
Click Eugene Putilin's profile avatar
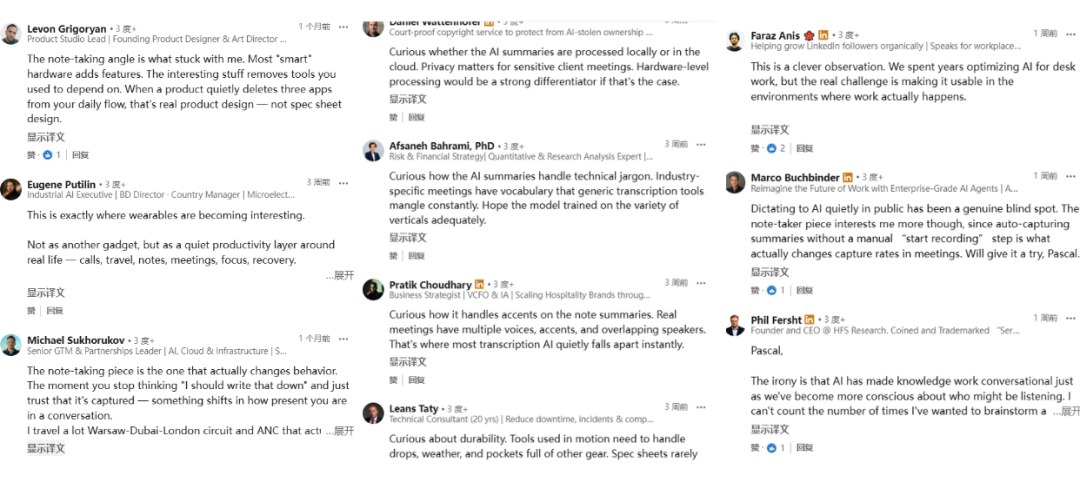(x=11, y=189)
